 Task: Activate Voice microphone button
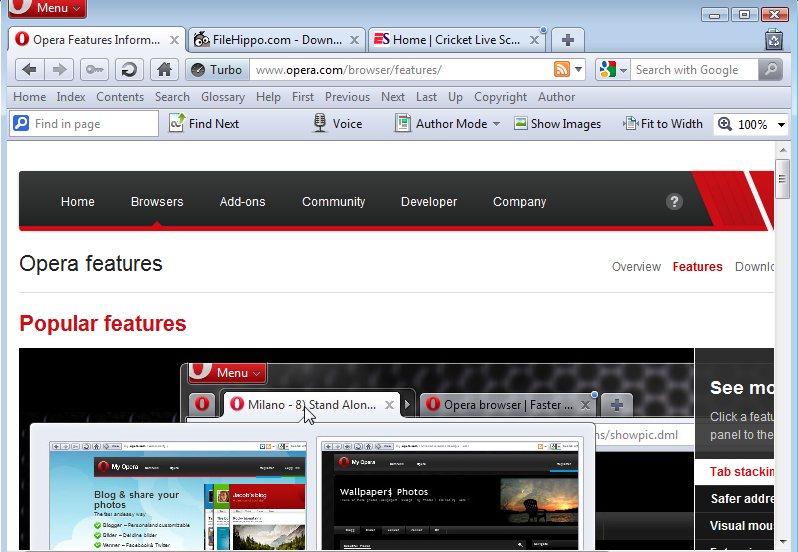[x=337, y=124]
